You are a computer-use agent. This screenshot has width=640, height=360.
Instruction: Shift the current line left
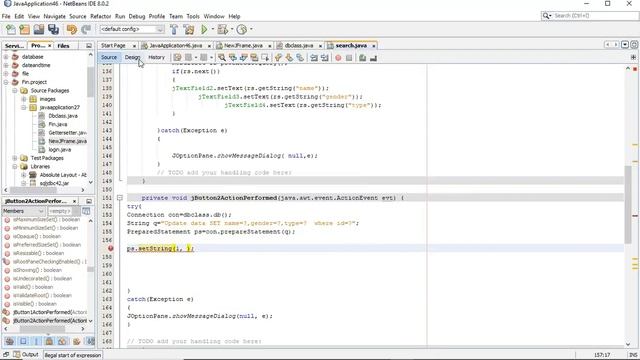coord(314,58)
